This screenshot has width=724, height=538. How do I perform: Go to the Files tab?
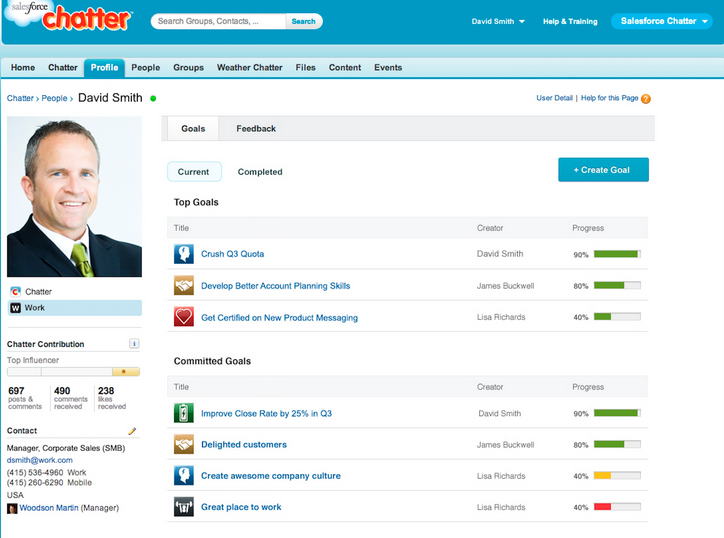point(306,67)
